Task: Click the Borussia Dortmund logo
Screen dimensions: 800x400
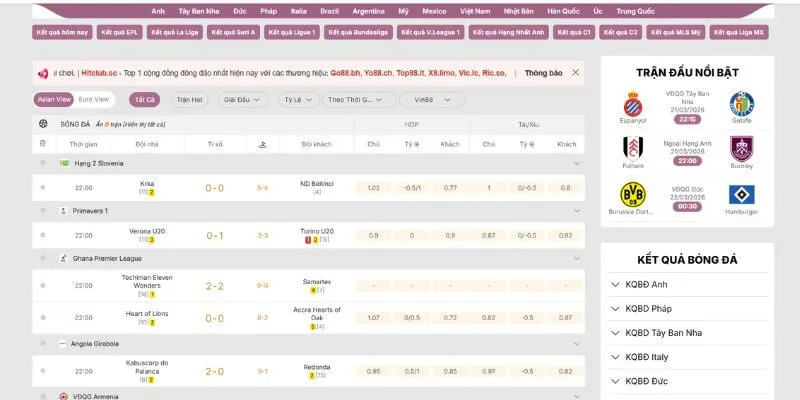Action: pos(632,194)
